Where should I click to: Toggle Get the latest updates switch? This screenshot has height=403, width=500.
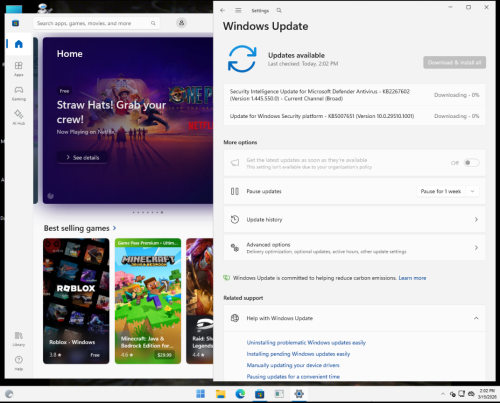coord(471,163)
